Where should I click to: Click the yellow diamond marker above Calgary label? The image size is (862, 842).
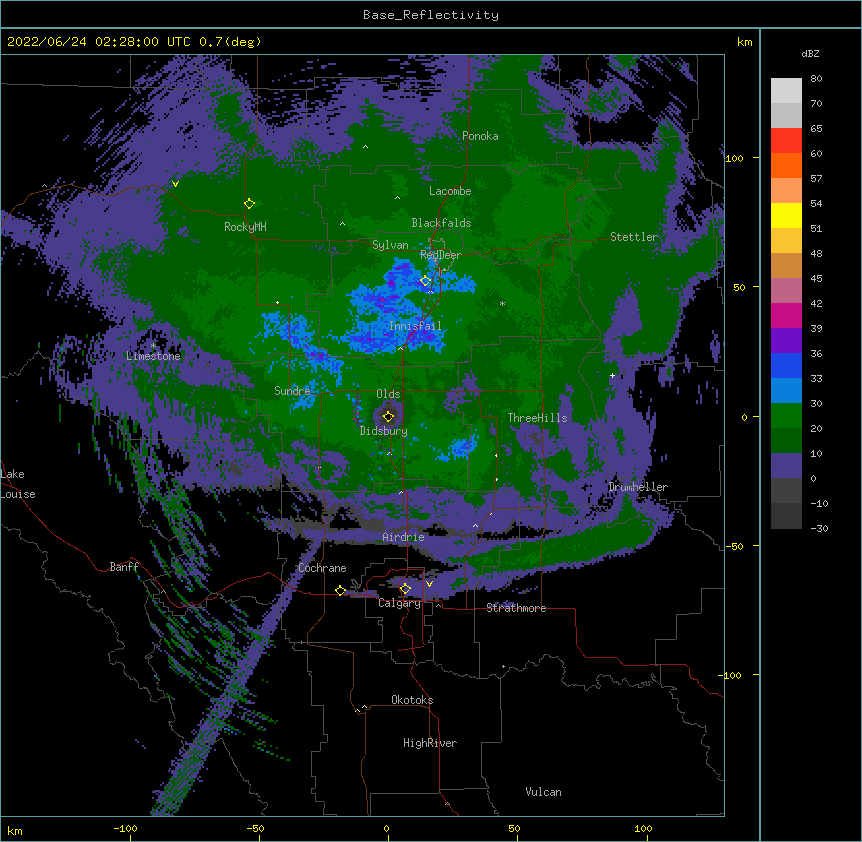click(x=405, y=589)
